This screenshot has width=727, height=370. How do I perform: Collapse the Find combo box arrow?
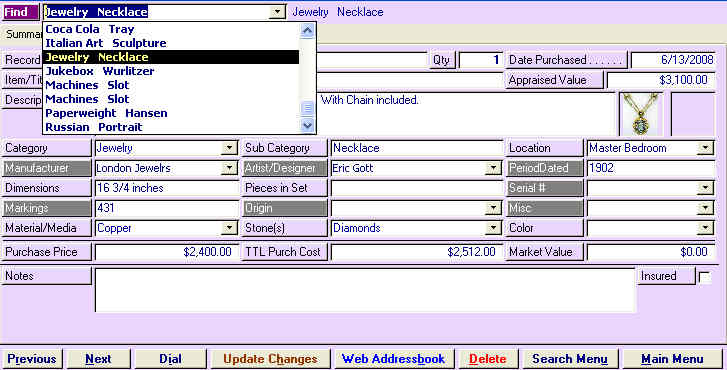coord(277,12)
